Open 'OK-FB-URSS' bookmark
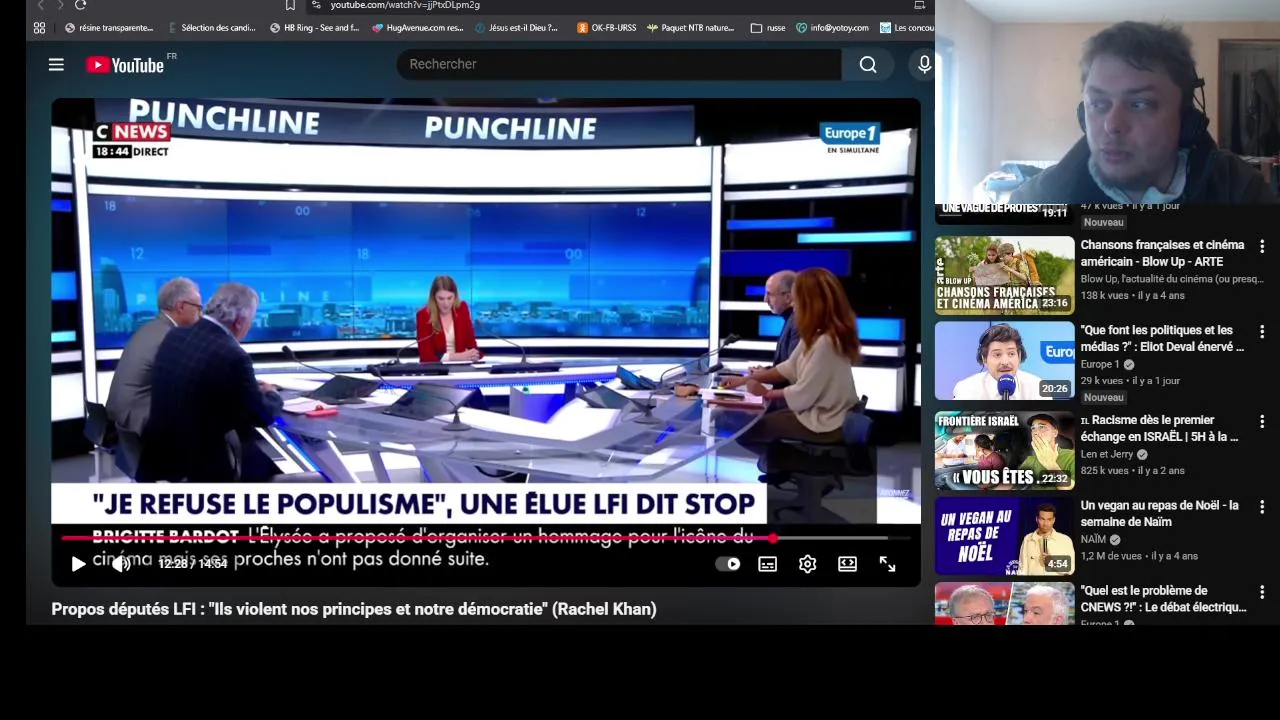 click(x=606, y=28)
